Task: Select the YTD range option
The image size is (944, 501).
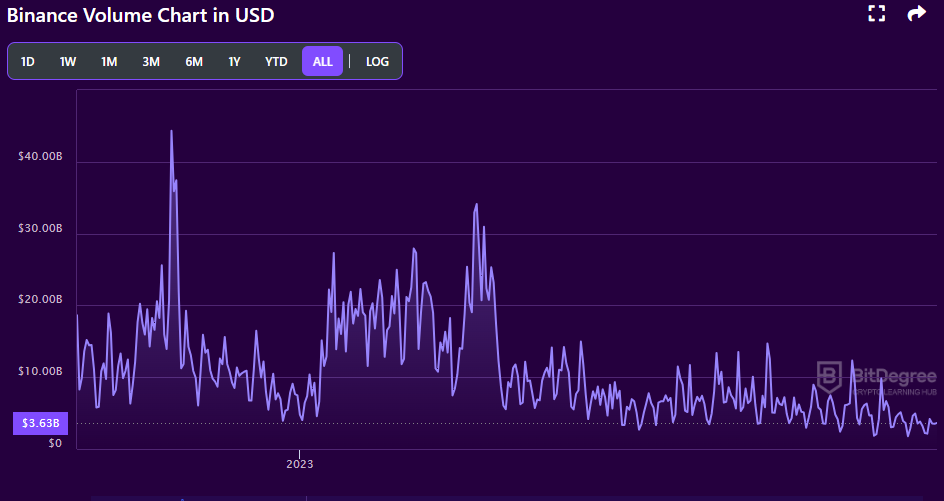Action: pyautogui.click(x=276, y=61)
